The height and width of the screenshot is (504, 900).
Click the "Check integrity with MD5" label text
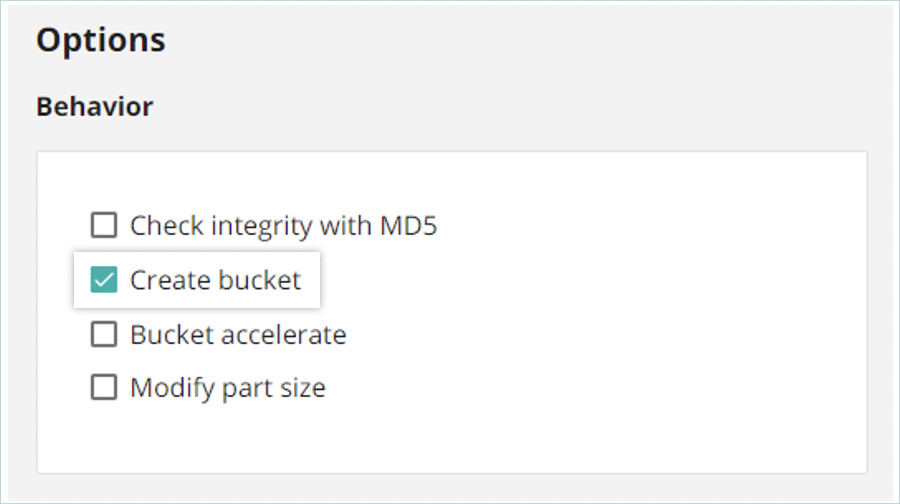283,226
